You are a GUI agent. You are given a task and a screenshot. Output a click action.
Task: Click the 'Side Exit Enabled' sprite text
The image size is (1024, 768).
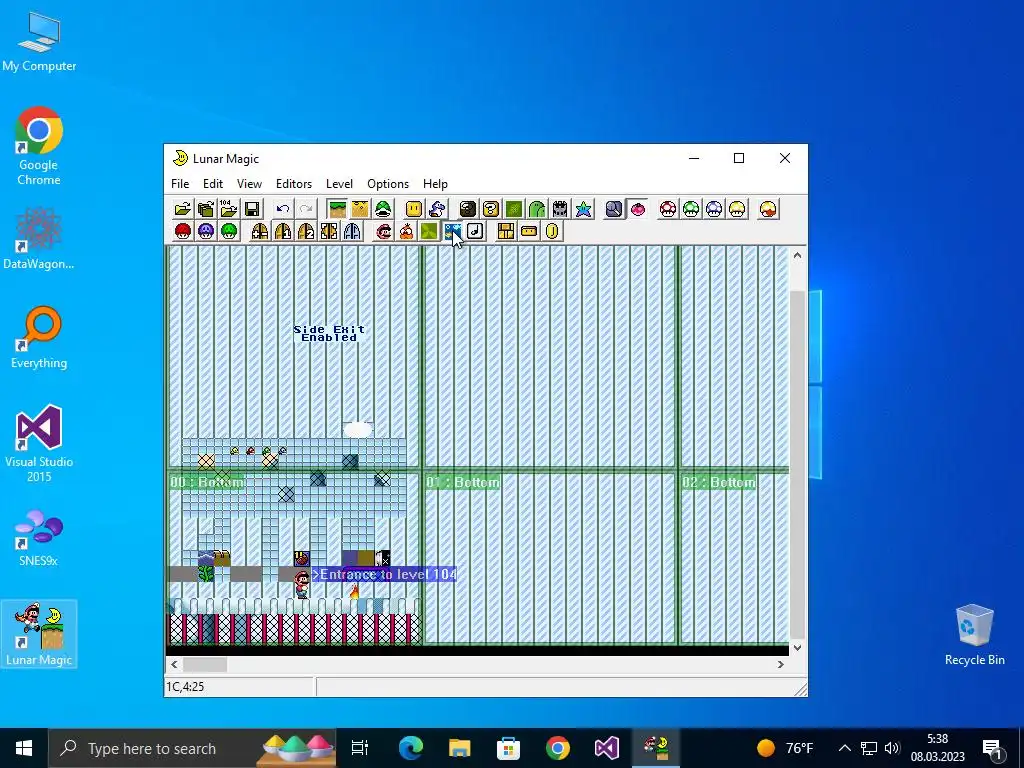[x=329, y=333]
